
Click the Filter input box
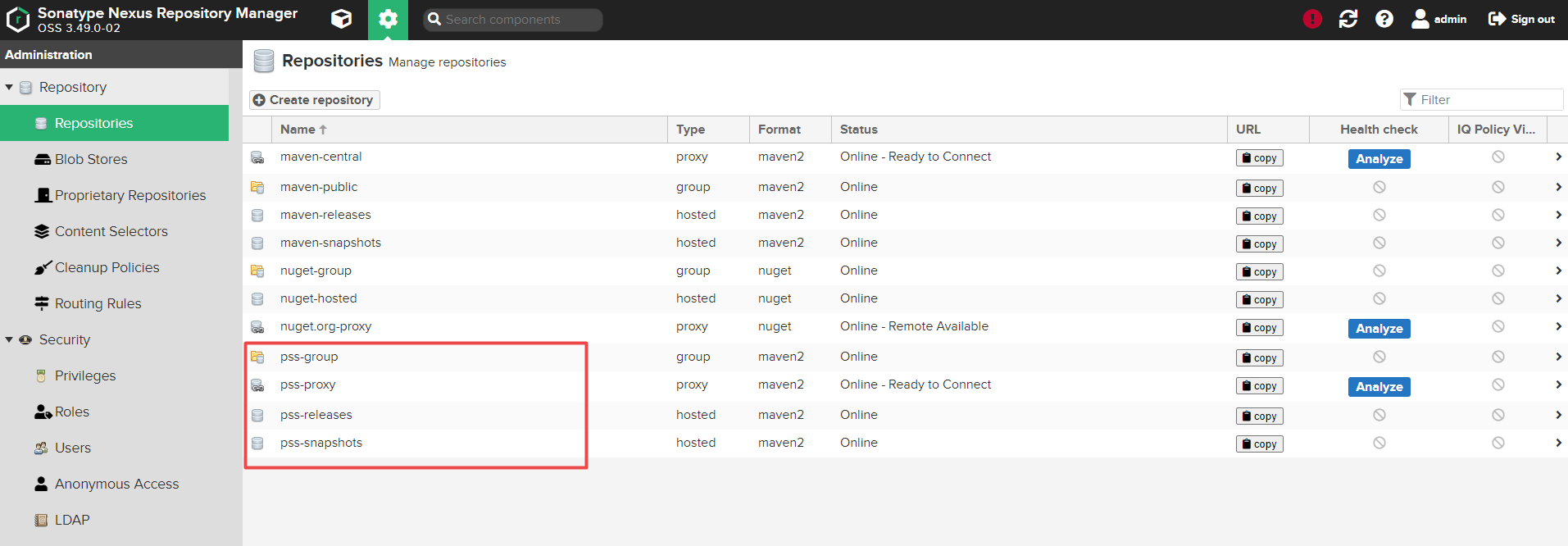point(1482,99)
